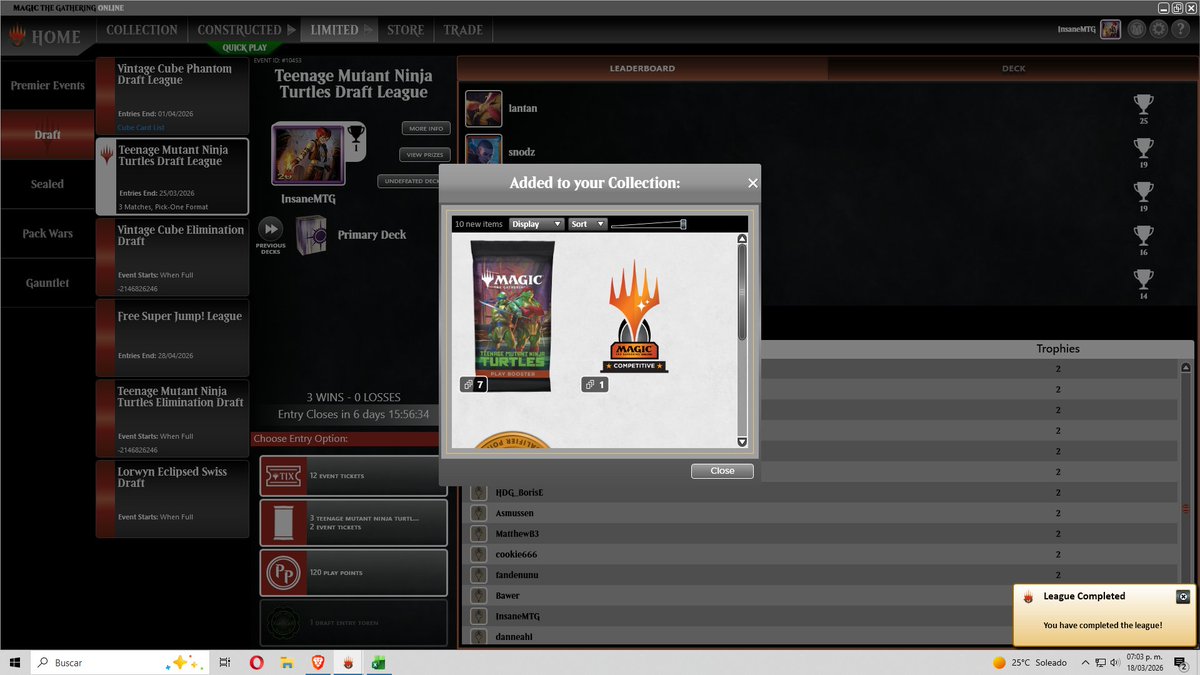Select Teenage Mutant Ninja Turtles Draft League event
Viewport: 1200px width, 675px height.
coord(172,176)
